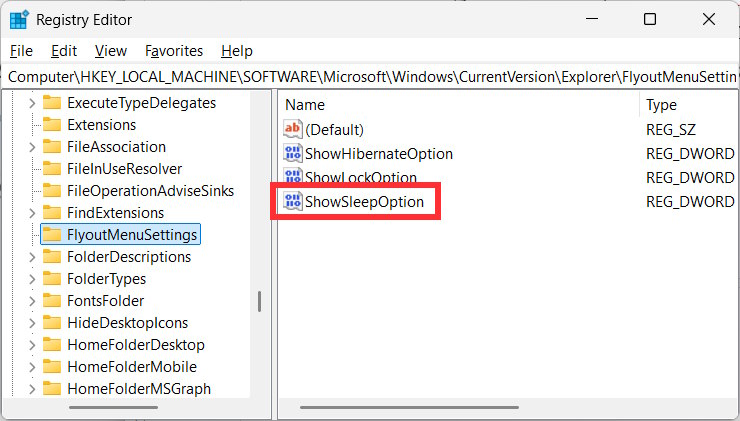Click the Extensions folder icon

tap(52, 125)
